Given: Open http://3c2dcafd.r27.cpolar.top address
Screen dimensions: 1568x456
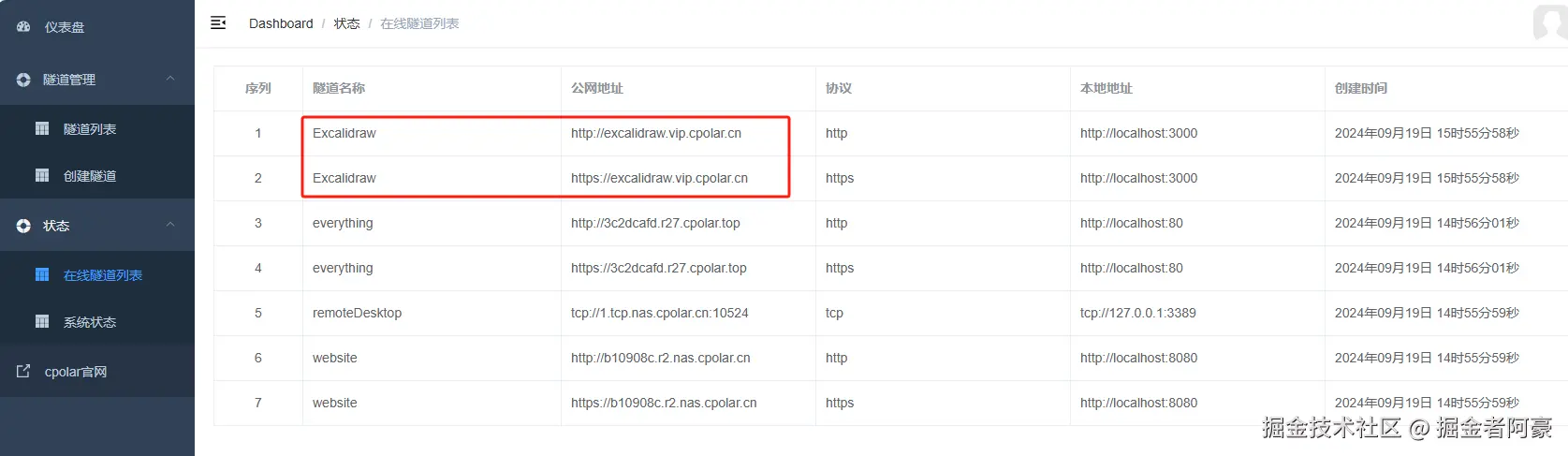Looking at the screenshot, I should tap(655, 223).
